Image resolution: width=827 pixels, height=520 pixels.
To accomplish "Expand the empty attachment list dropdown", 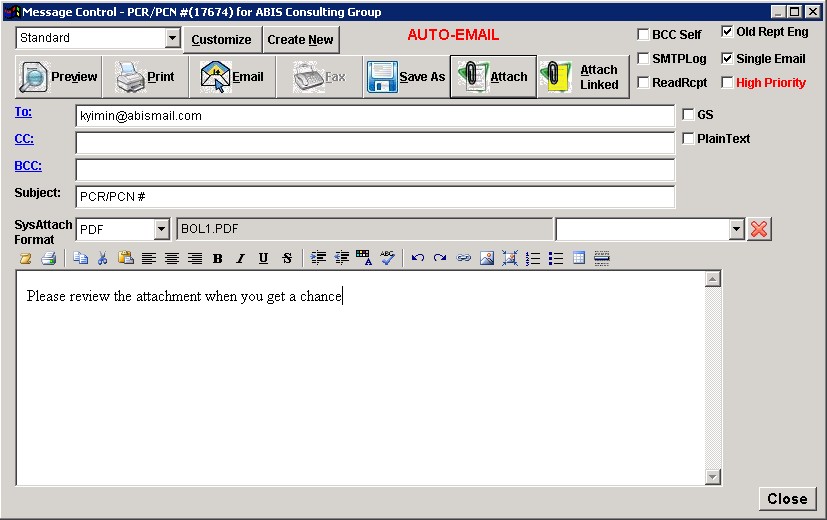I will tap(737, 229).
